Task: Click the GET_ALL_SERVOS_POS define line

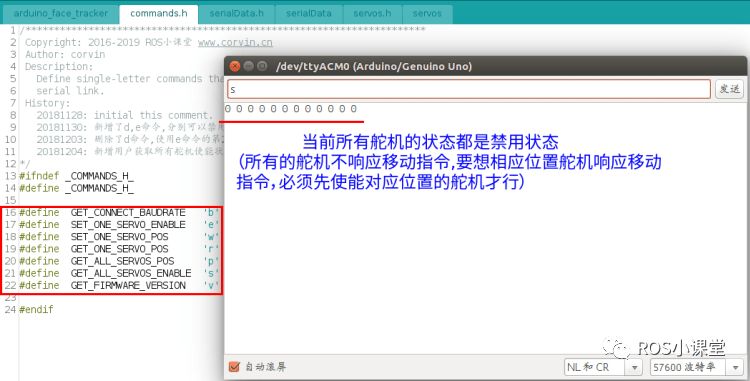Action: (x=119, y=261)
